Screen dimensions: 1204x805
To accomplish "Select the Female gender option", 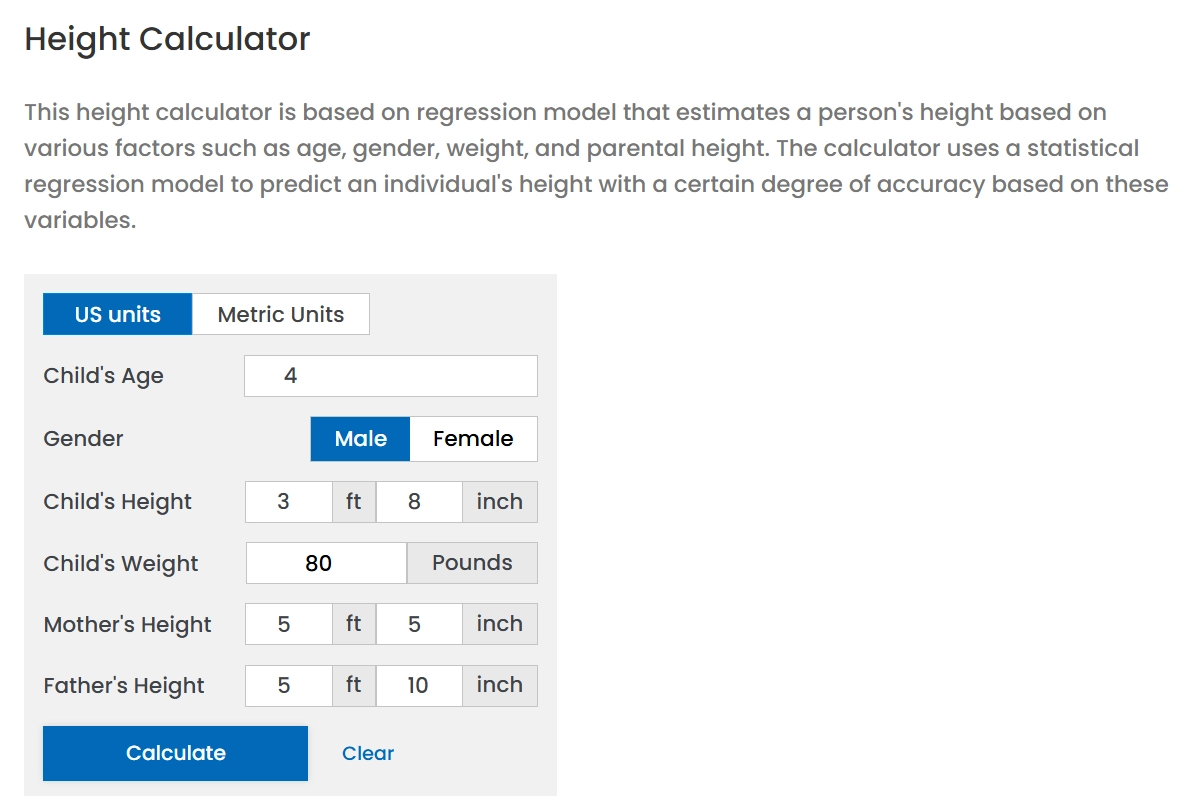I will pos(473,439).
